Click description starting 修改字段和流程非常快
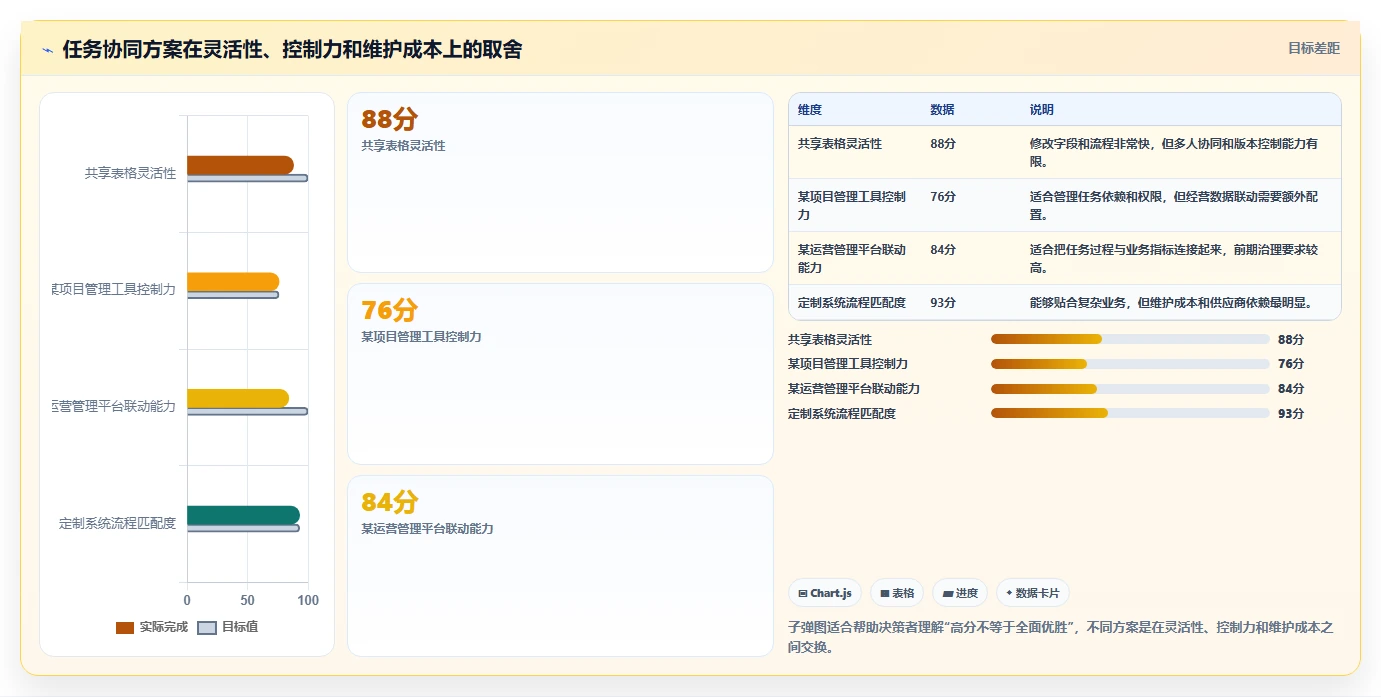The width and height of the screenshot is (1381, 697). (x=1174, y=152)
